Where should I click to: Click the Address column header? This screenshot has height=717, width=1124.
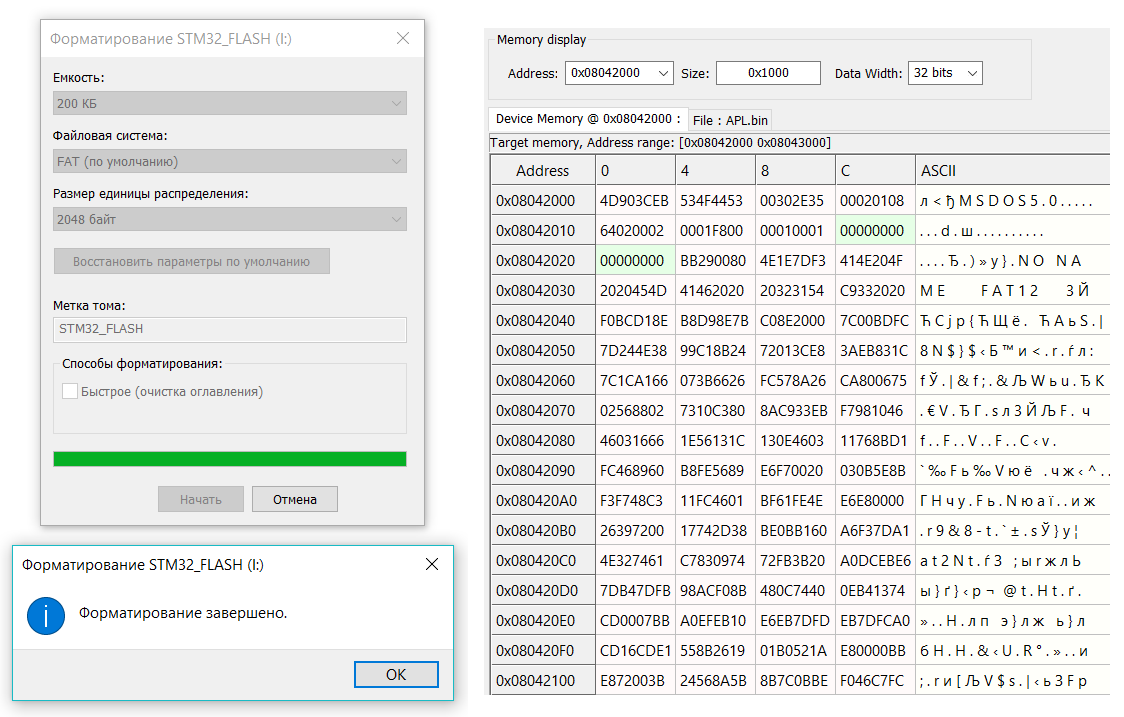(x=543, y=171)
